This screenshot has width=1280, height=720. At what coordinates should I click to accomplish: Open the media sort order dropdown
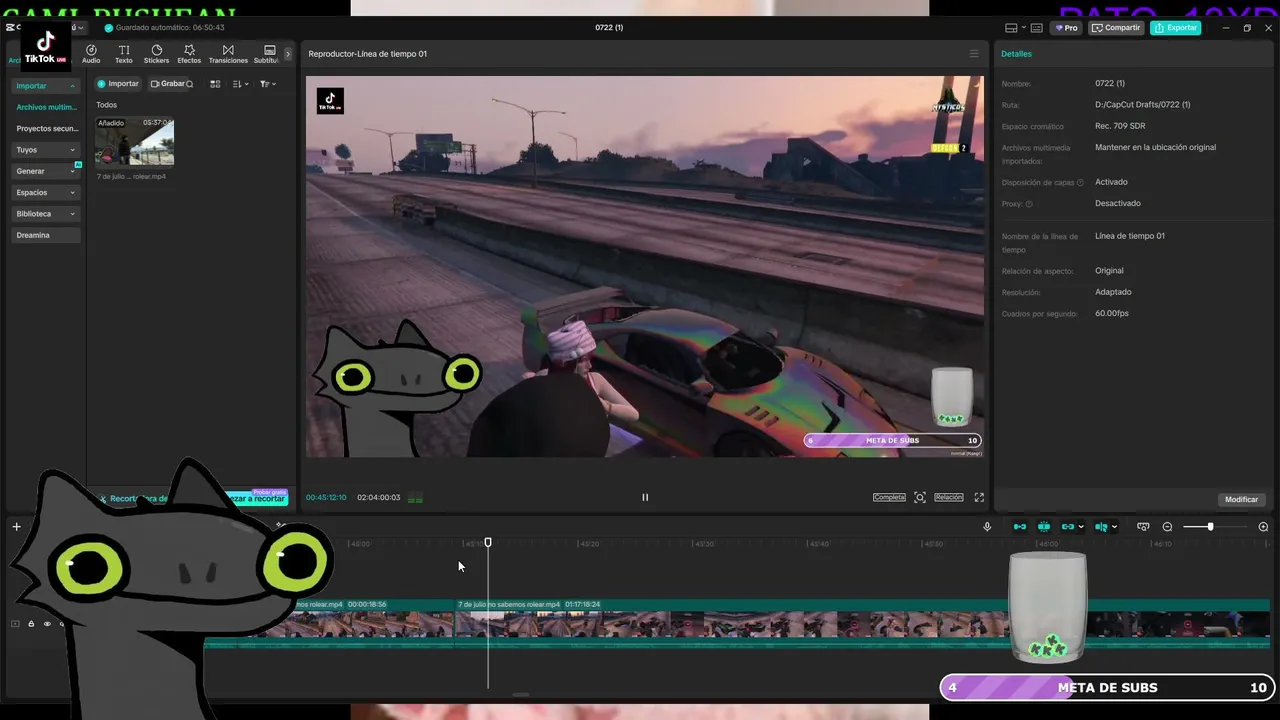[x=241, y=84]
